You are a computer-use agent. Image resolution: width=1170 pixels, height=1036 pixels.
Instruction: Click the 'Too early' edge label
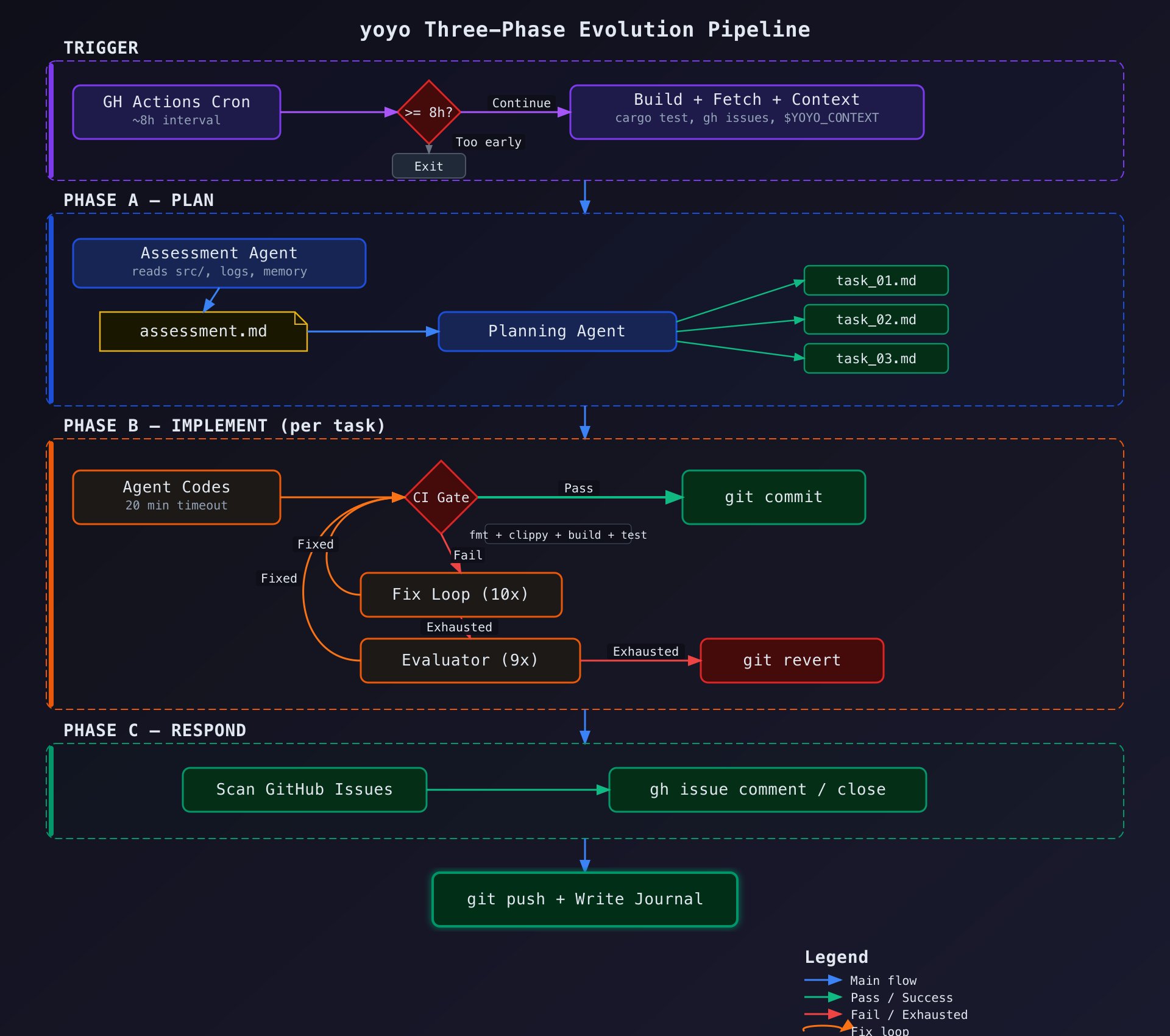click(489, 142)
